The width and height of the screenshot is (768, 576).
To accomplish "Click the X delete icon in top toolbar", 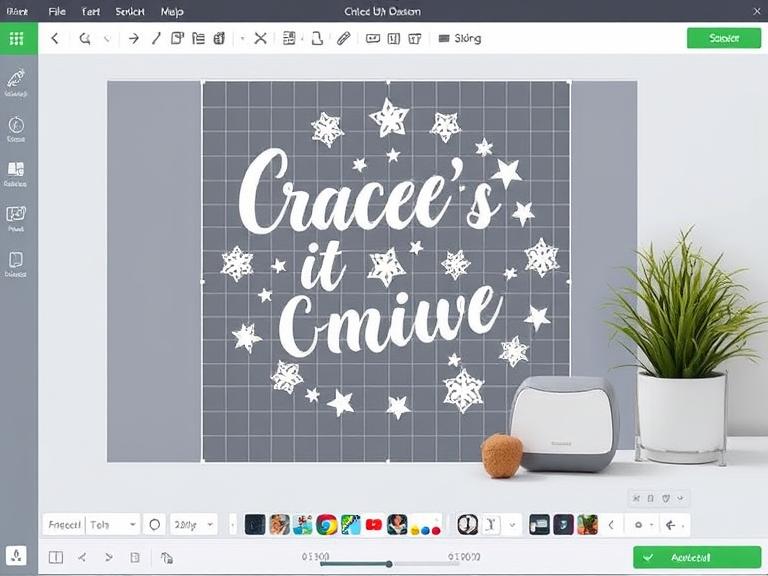I will coord(261,38).
